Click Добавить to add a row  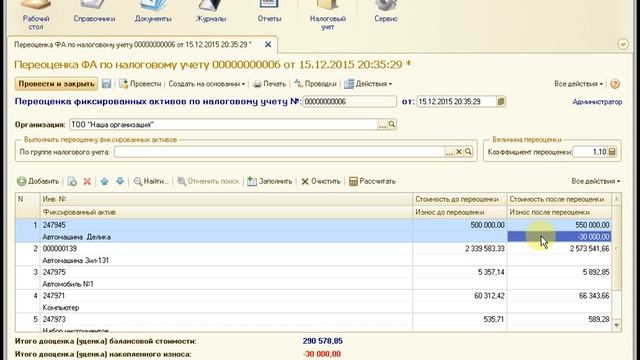click(x=38, y=181)
